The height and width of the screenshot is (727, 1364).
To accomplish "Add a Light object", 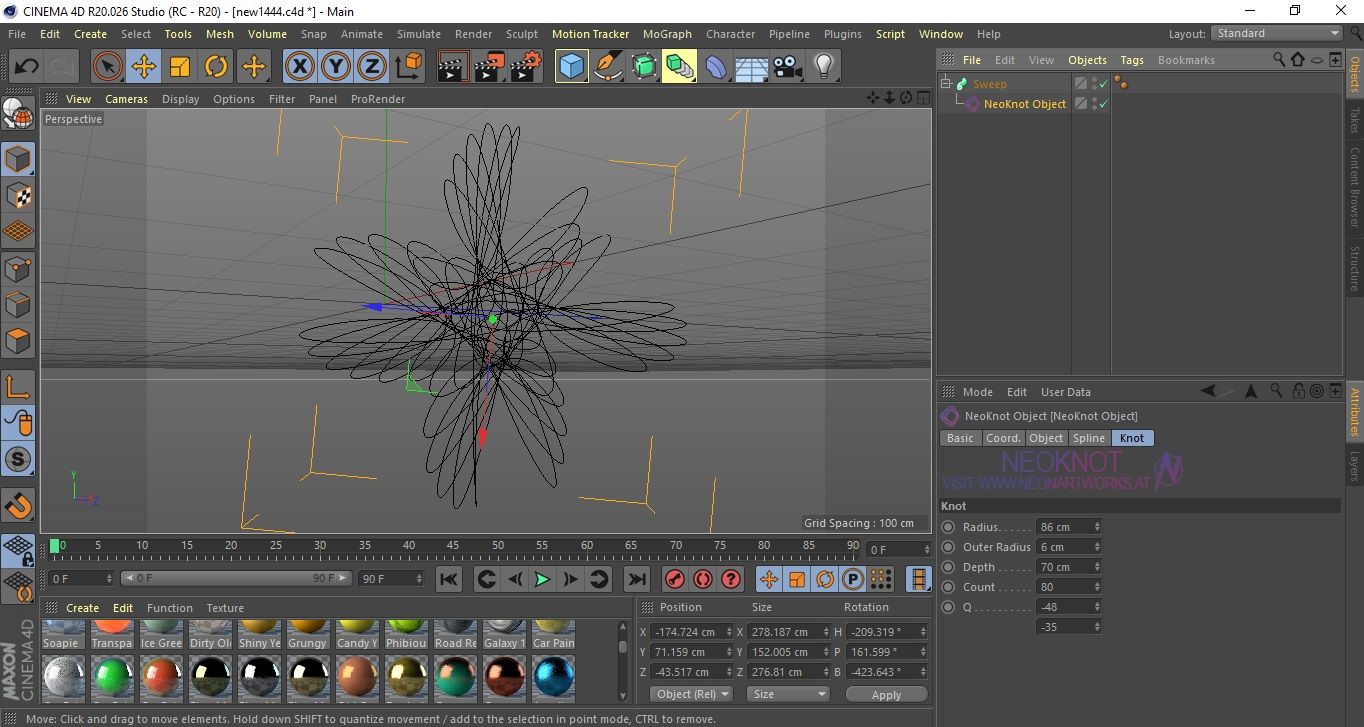I will [823, 67].
